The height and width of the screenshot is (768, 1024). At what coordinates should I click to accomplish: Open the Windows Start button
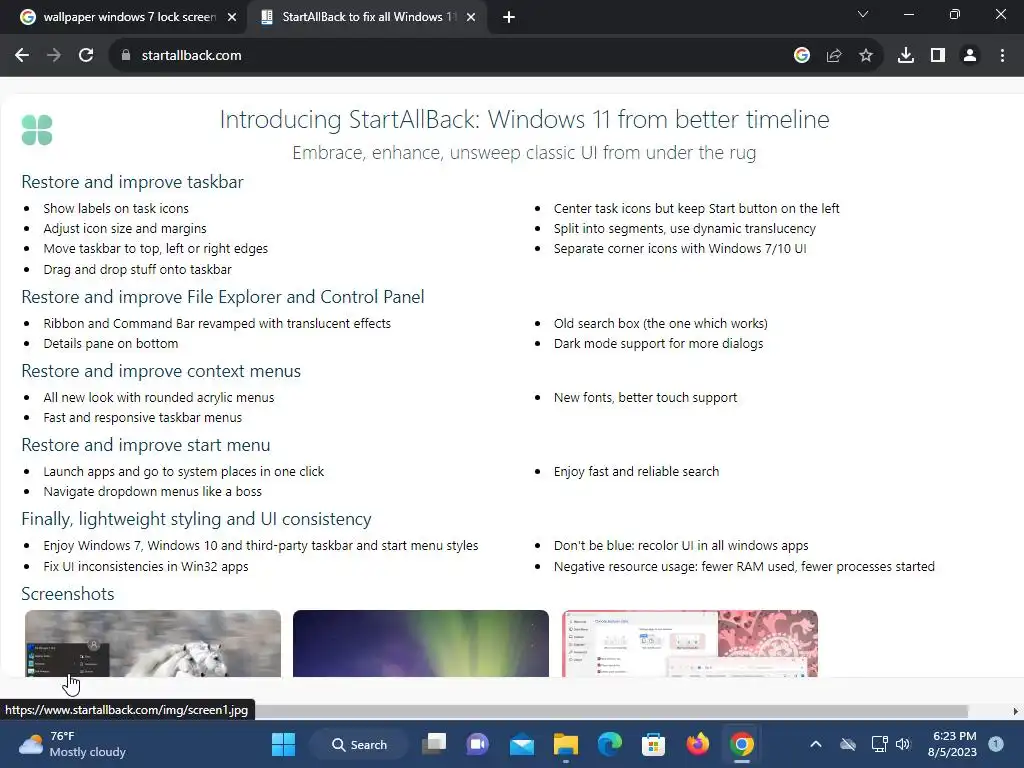point(283,744)
